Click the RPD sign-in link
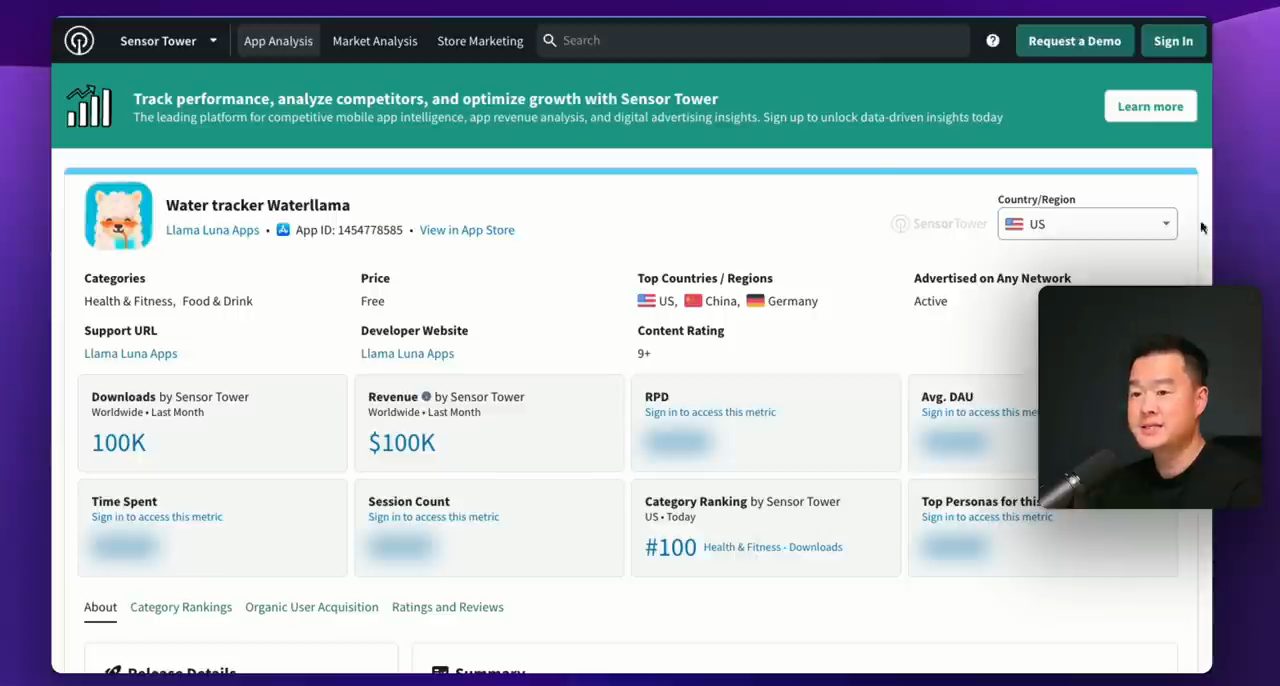The width and height of the screenshot is (1280, 686). pos(710,412)
